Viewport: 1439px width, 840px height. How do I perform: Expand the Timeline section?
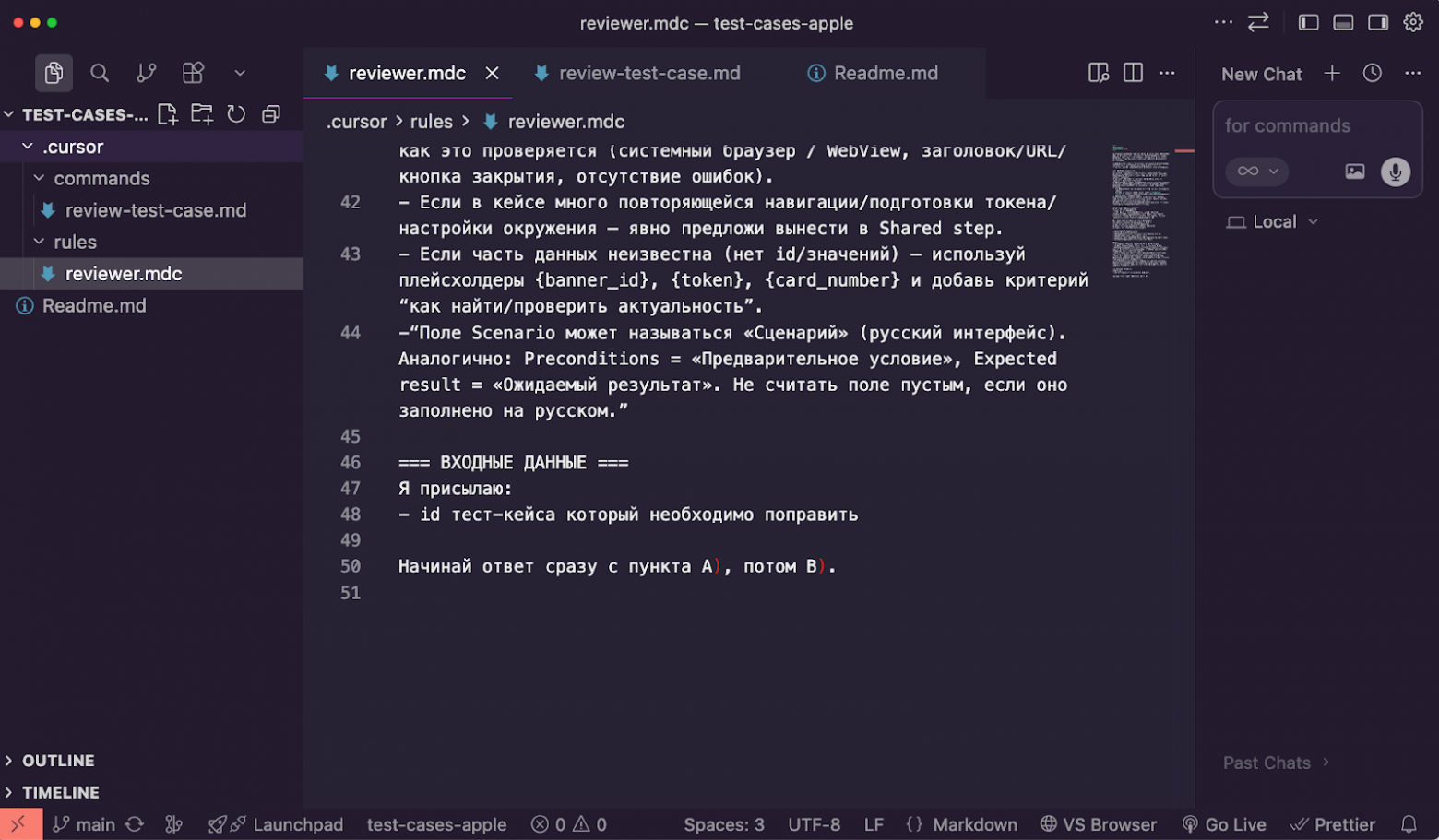point(60,792)
